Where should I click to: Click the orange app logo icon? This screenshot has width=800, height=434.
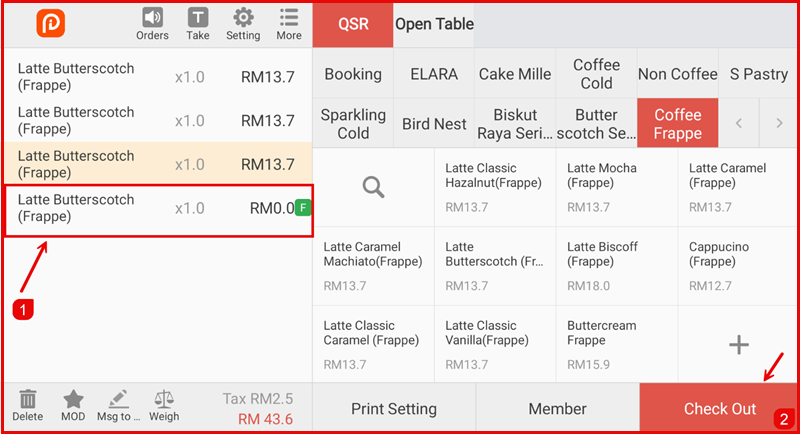(51, 24)
